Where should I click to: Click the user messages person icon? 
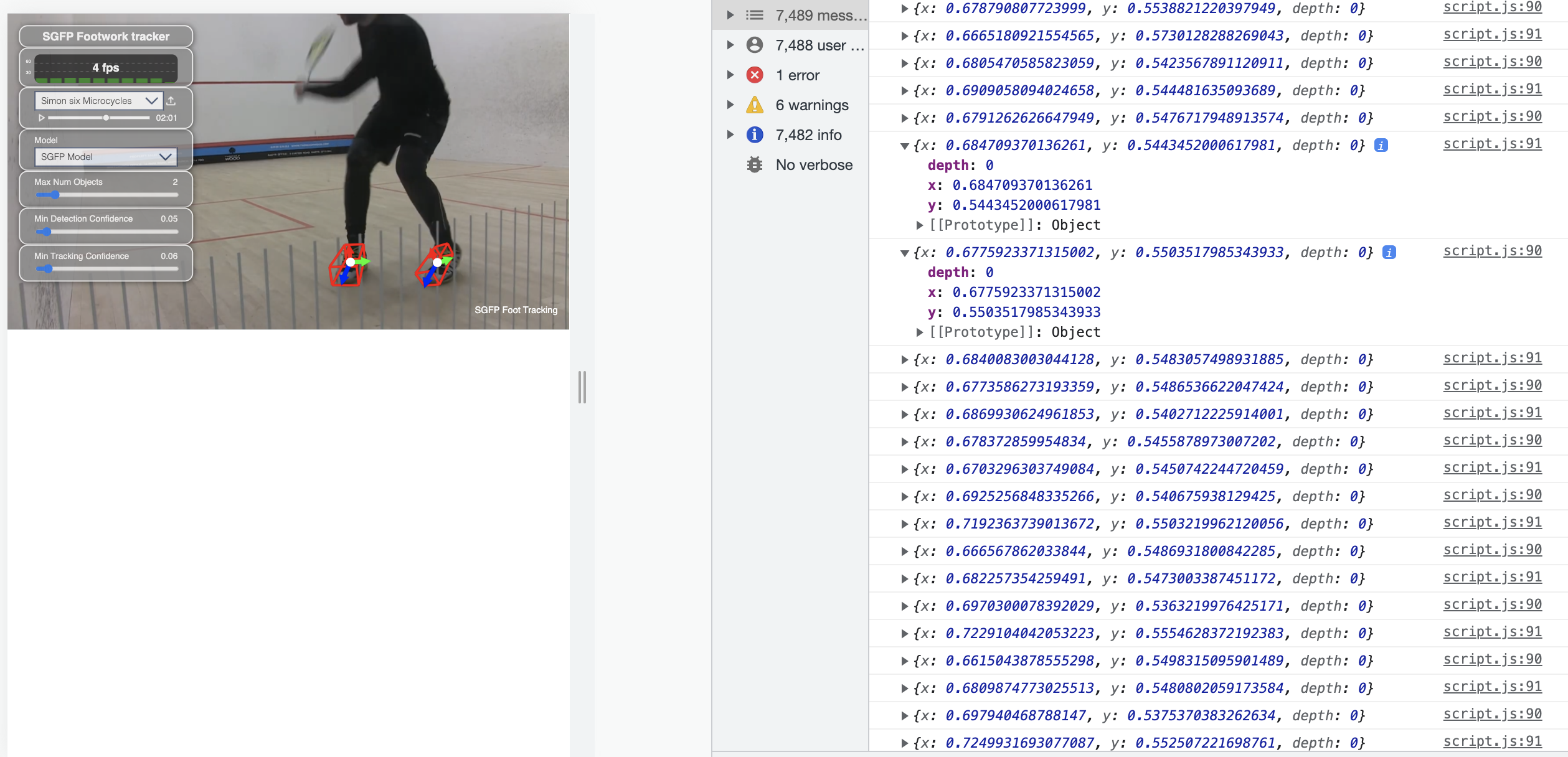tap(755, 45)
